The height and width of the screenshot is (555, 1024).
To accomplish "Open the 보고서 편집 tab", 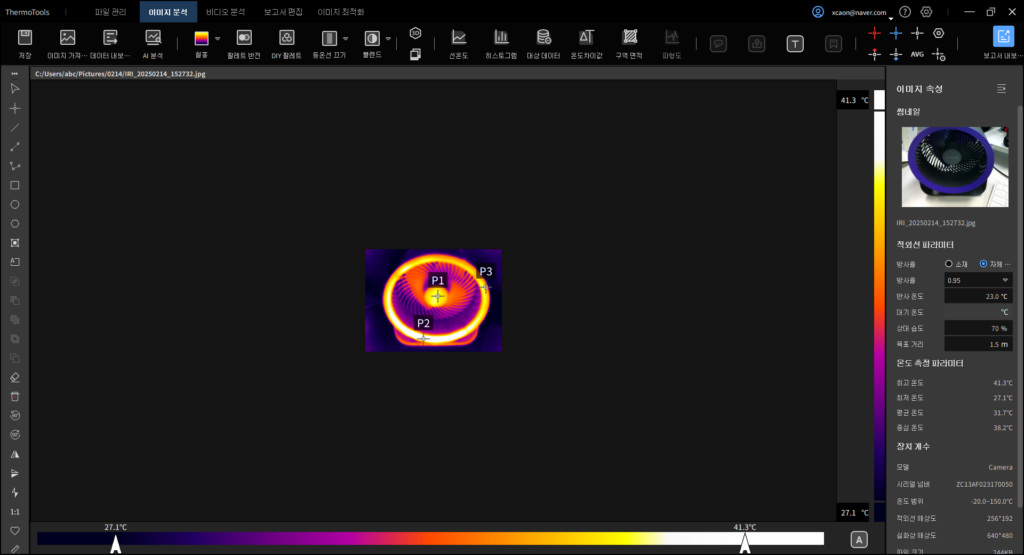I will [x=283, y=12].
